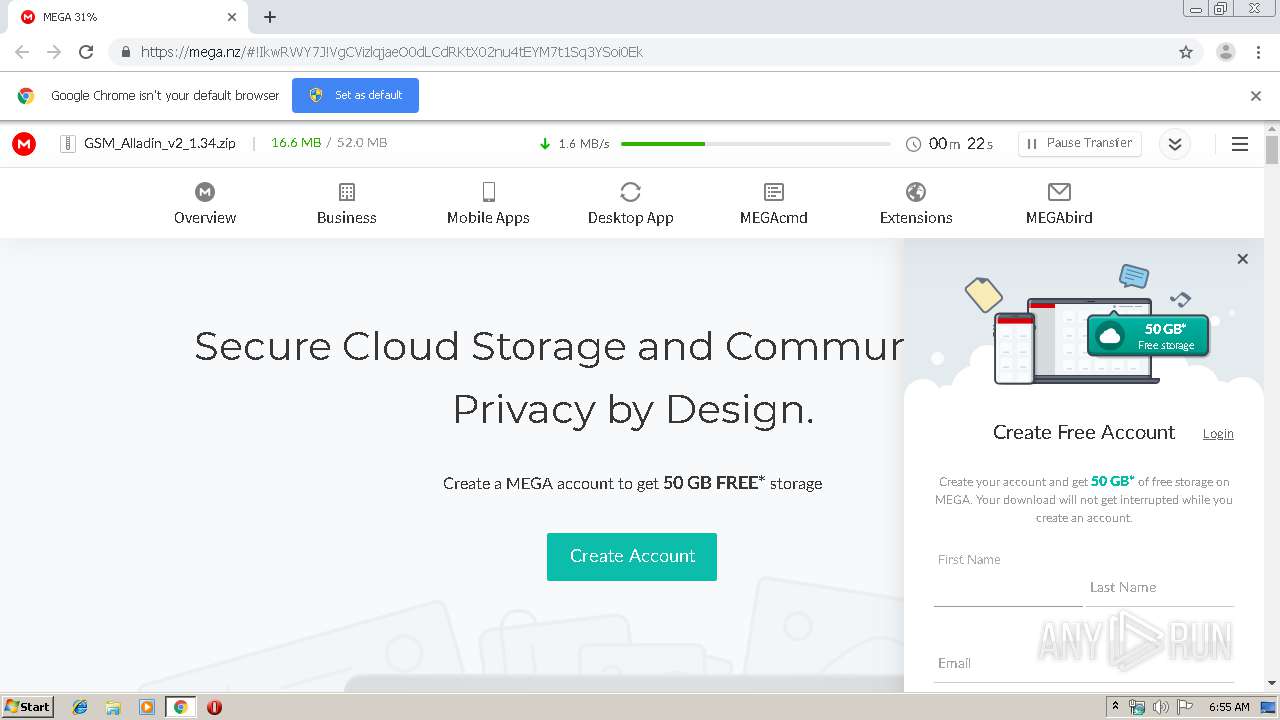Click the remaining time clock icon
The height and width of the screenshot is (720, 1280).
point(913,144)
